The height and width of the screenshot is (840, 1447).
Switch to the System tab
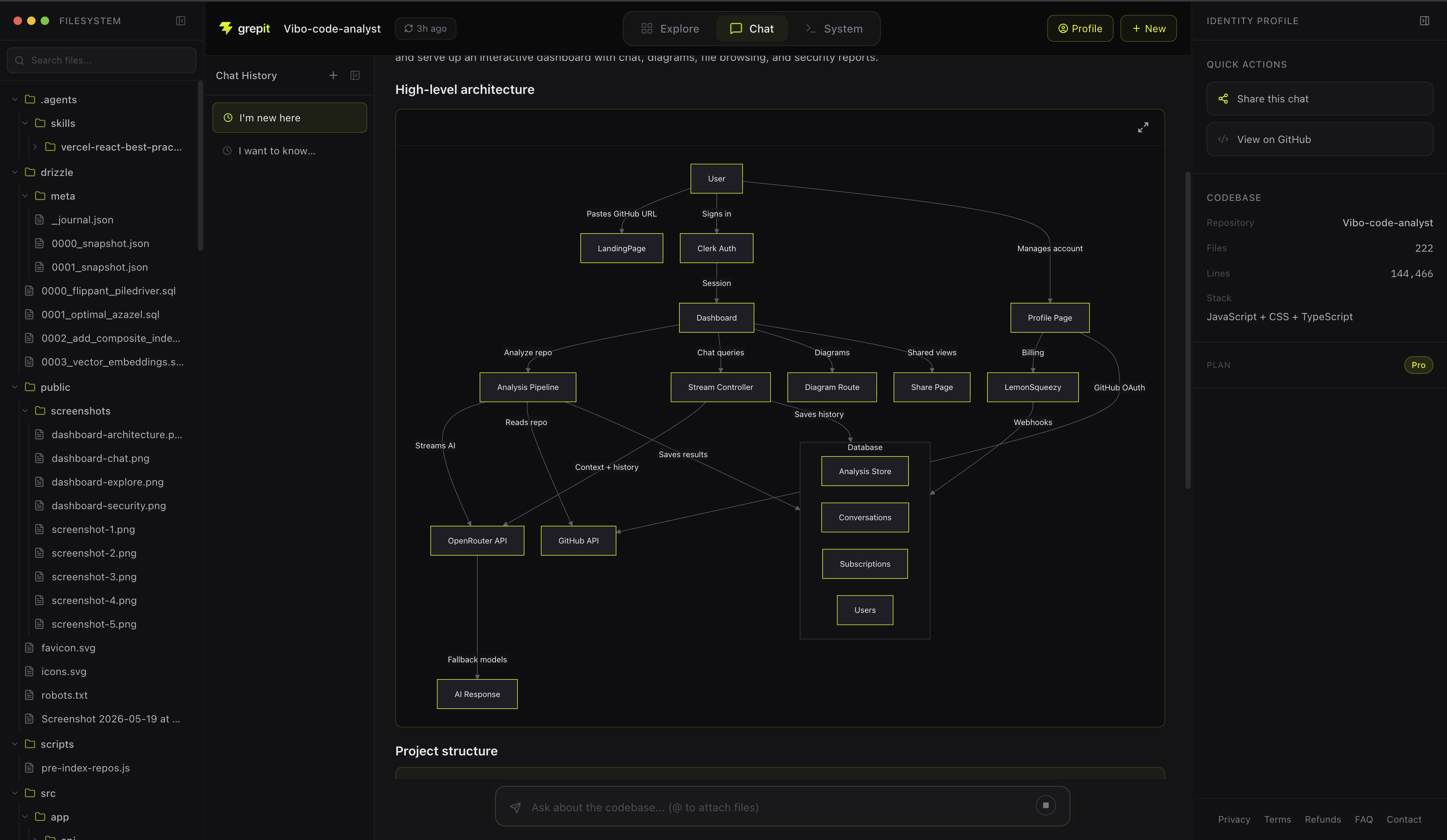[x=834, y=28]
